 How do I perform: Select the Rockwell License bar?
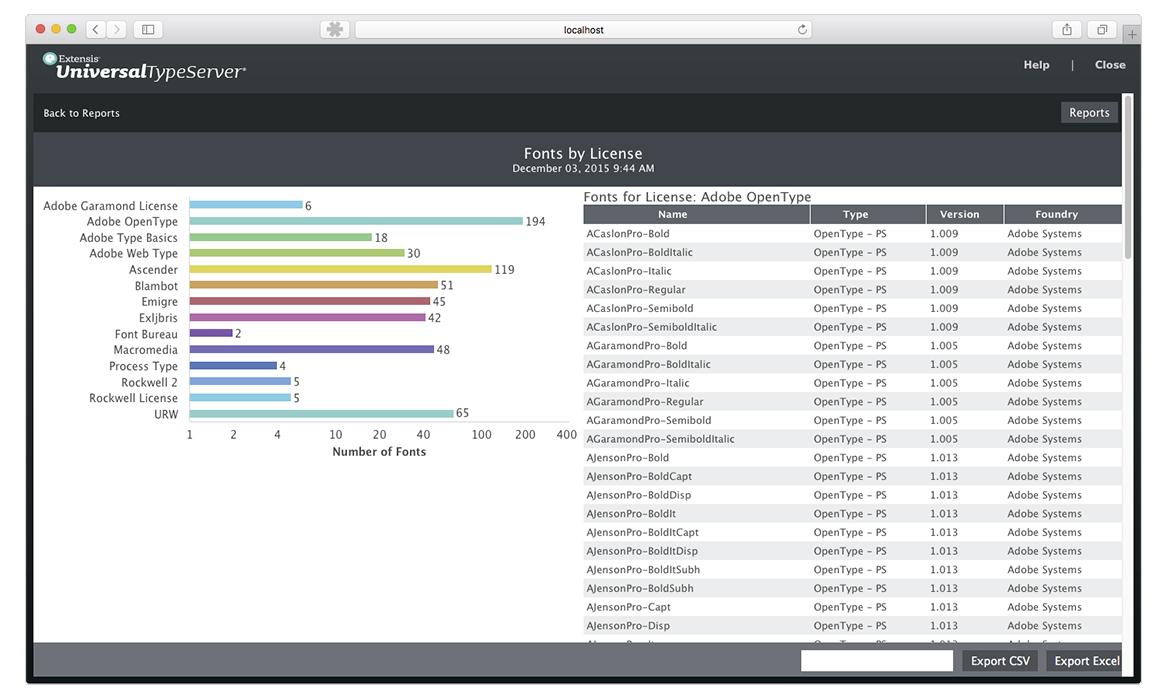(240, 398)
